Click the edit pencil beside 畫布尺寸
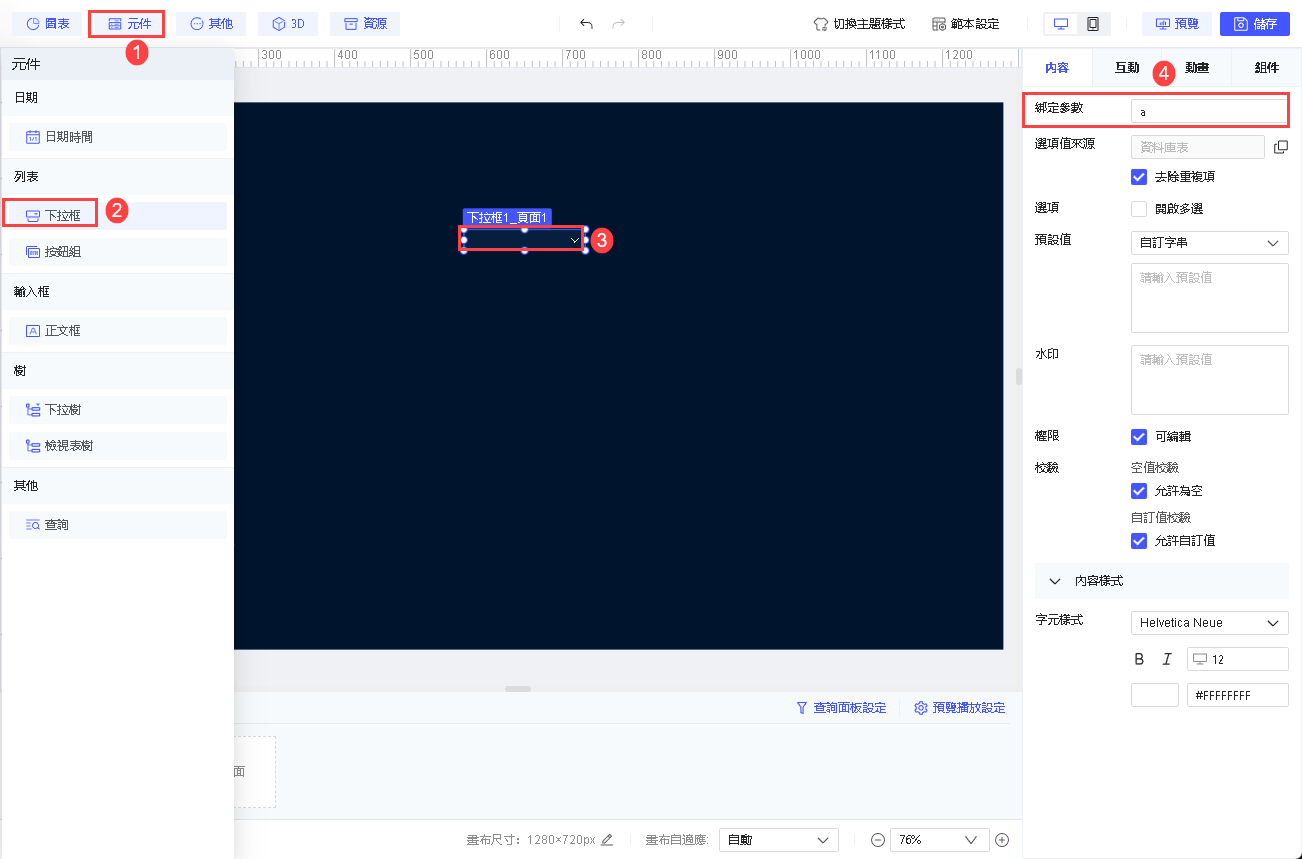 pos(607,840)
